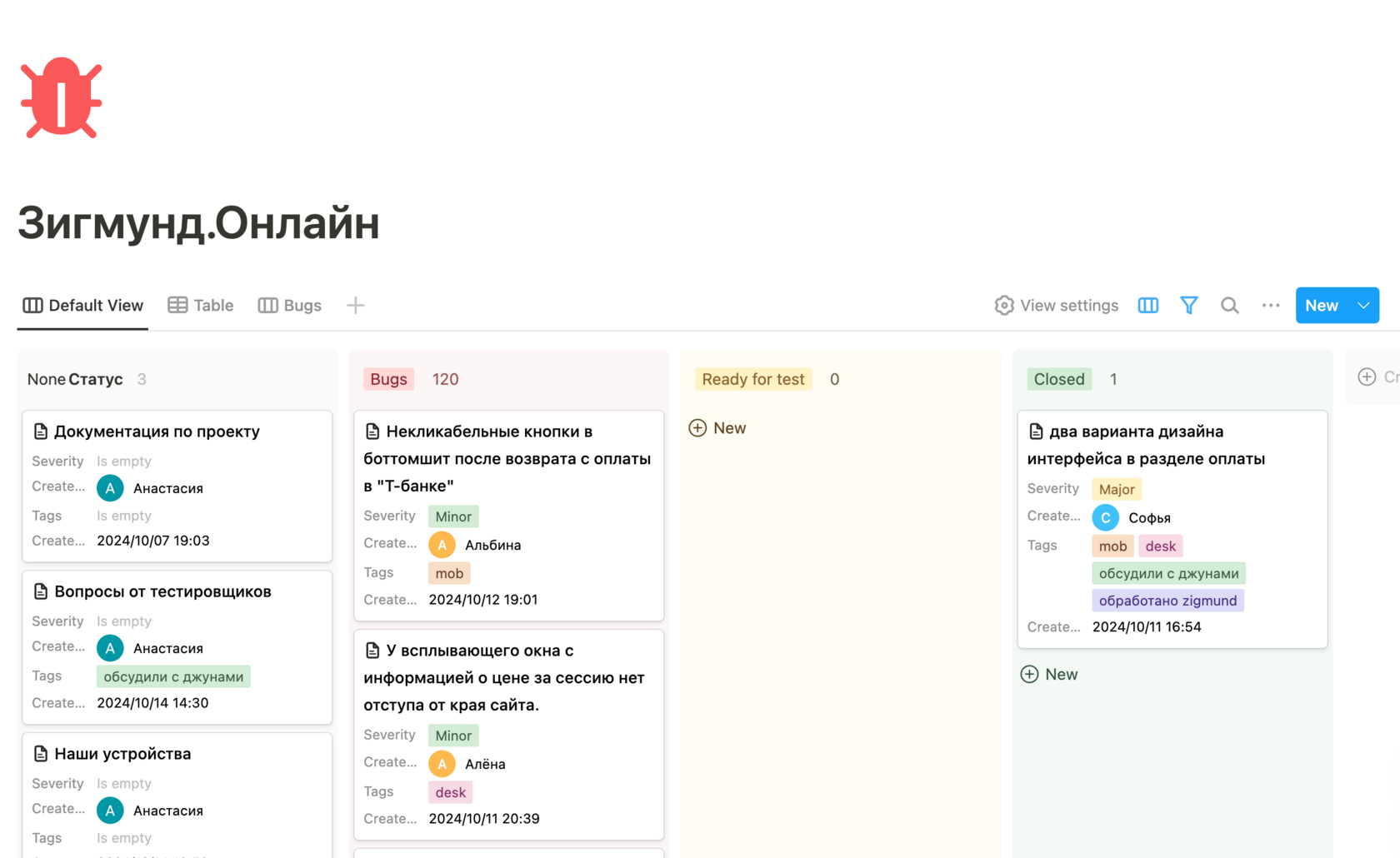Viewport: 1400px width, 858px height.
Task: Click page icon on Некликабельные кнопки card
Action: 372,431
